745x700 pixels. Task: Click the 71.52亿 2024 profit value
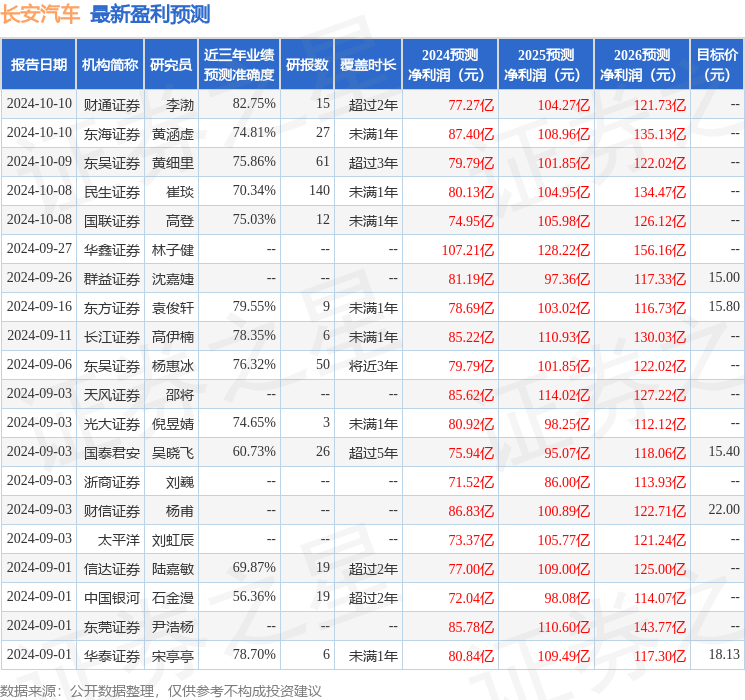471,482
